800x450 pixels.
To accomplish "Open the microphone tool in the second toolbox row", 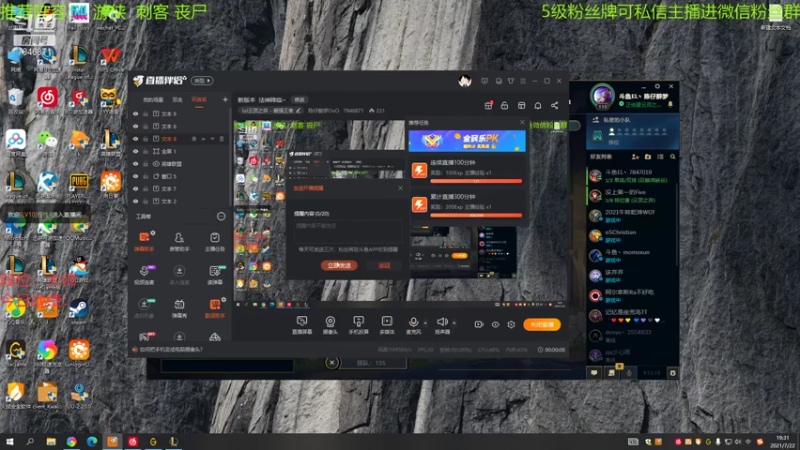I will coord(144,275).
